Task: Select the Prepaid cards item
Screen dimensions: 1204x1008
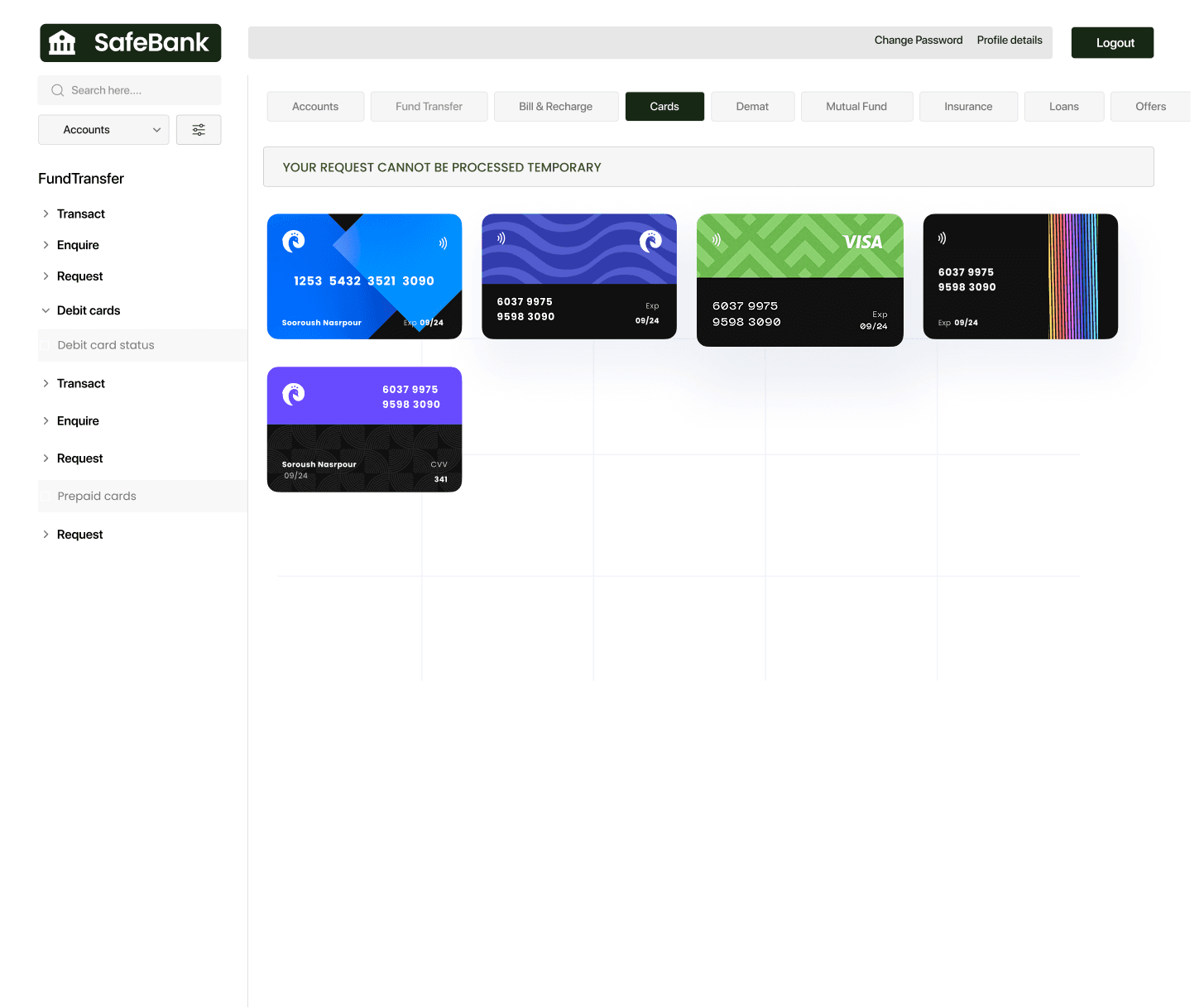Action: 142,497
